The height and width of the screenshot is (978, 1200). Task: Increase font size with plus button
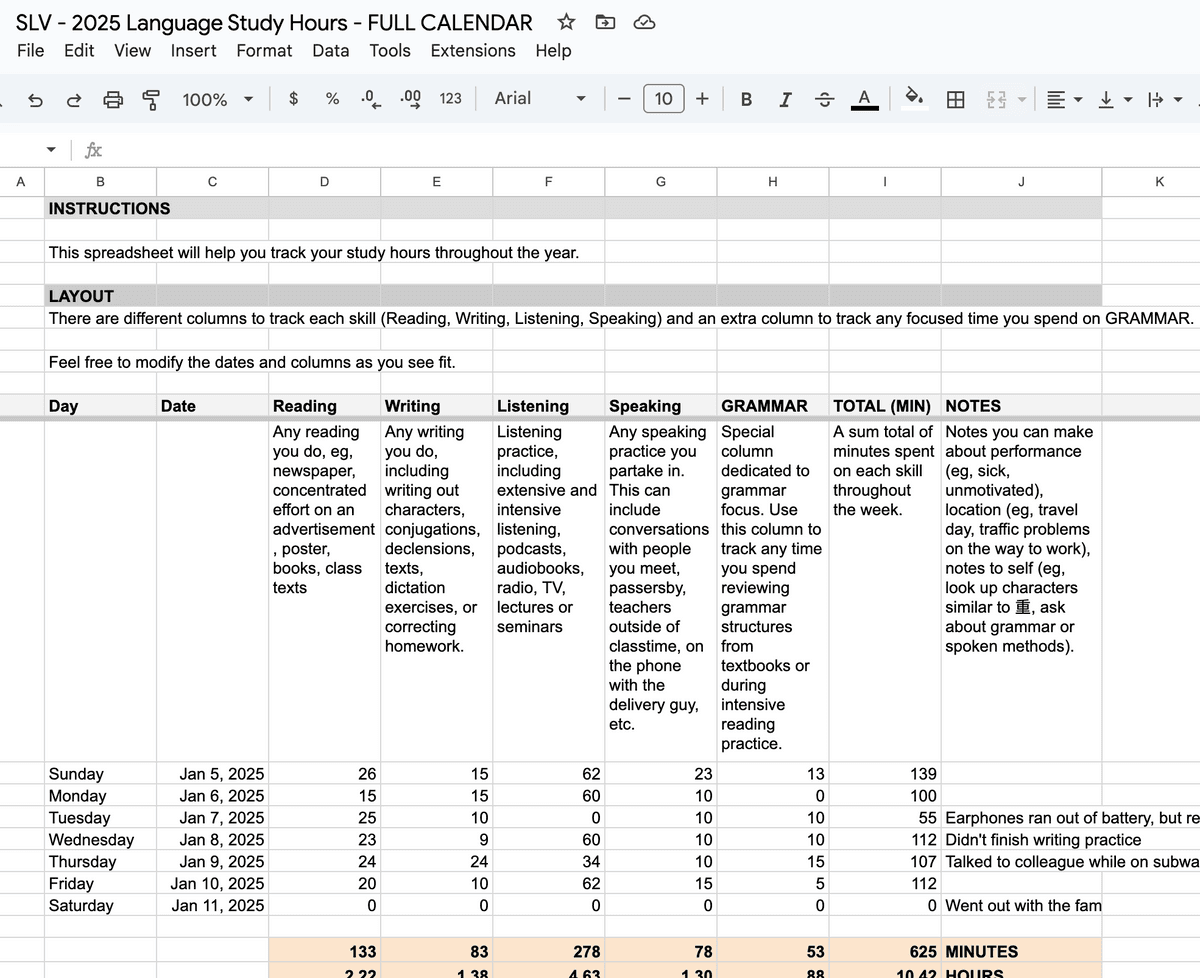[702, 98]
